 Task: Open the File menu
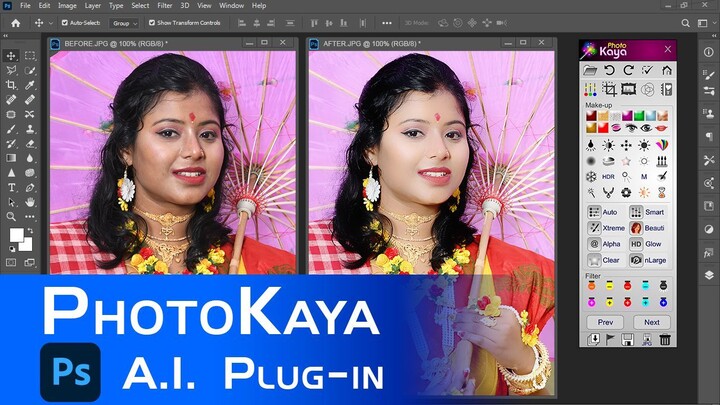click(x=25, y=6)
